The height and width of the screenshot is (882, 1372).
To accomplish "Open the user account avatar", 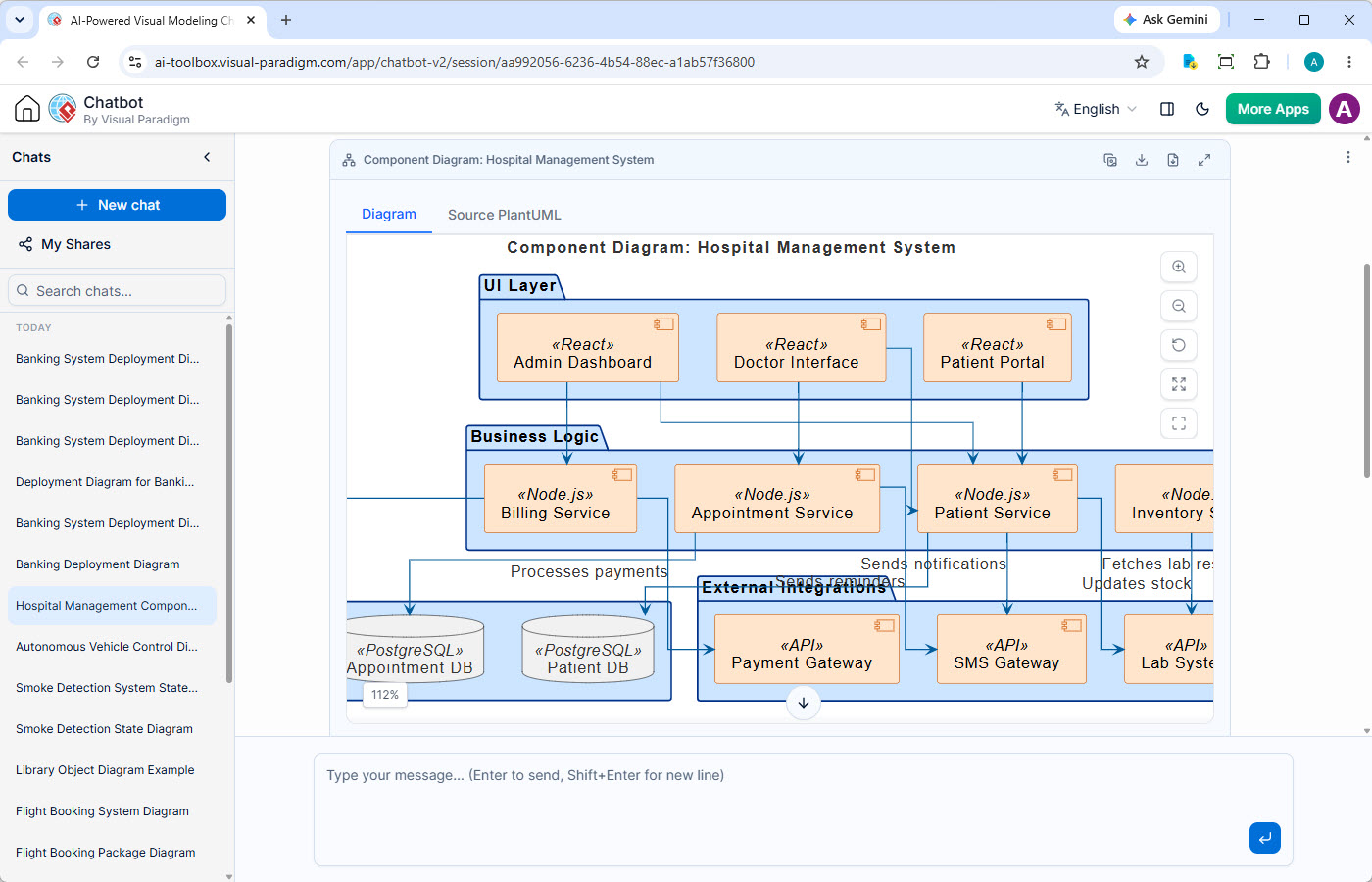I will coord(1345,109).
